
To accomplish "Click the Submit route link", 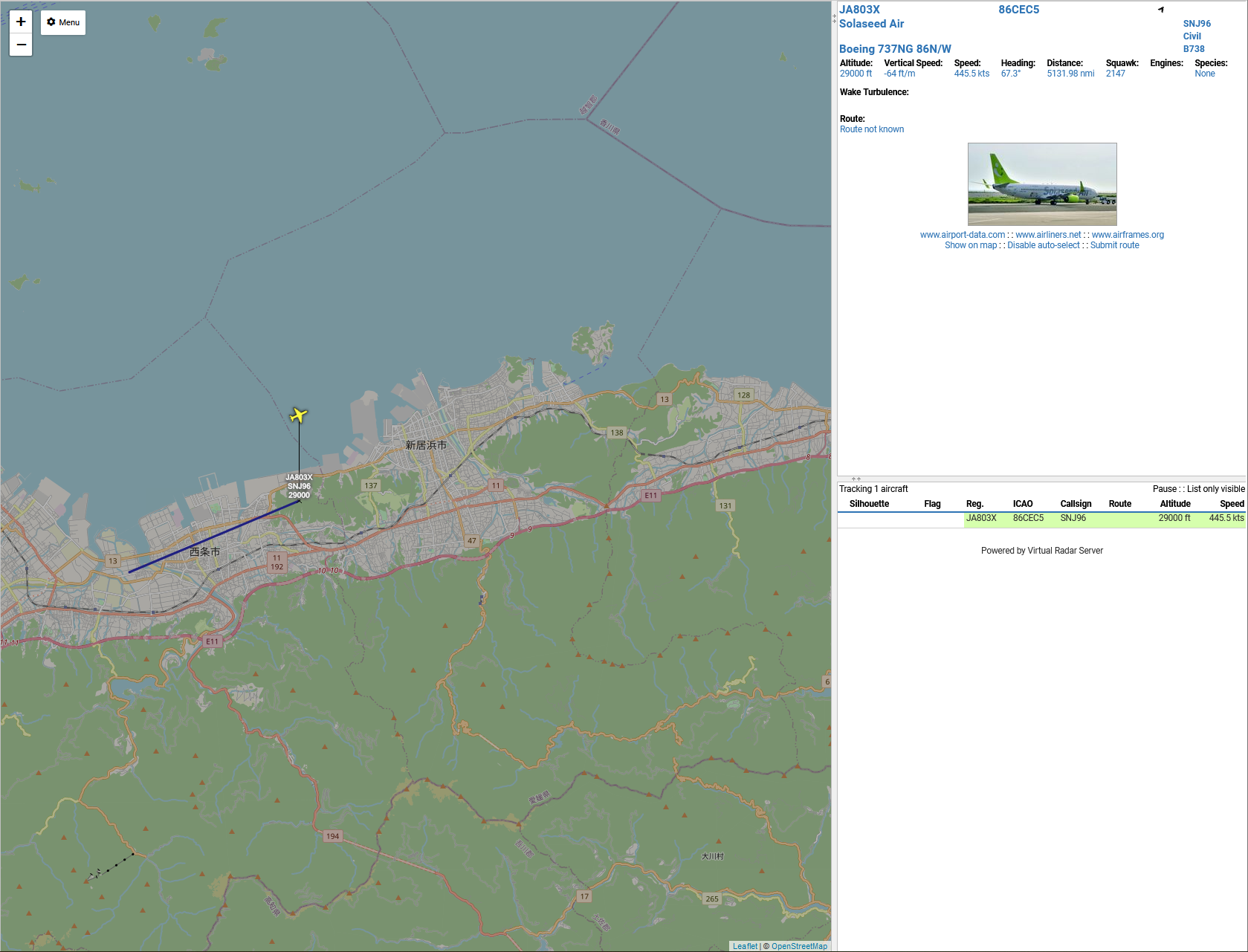I will coord(1114,245).
